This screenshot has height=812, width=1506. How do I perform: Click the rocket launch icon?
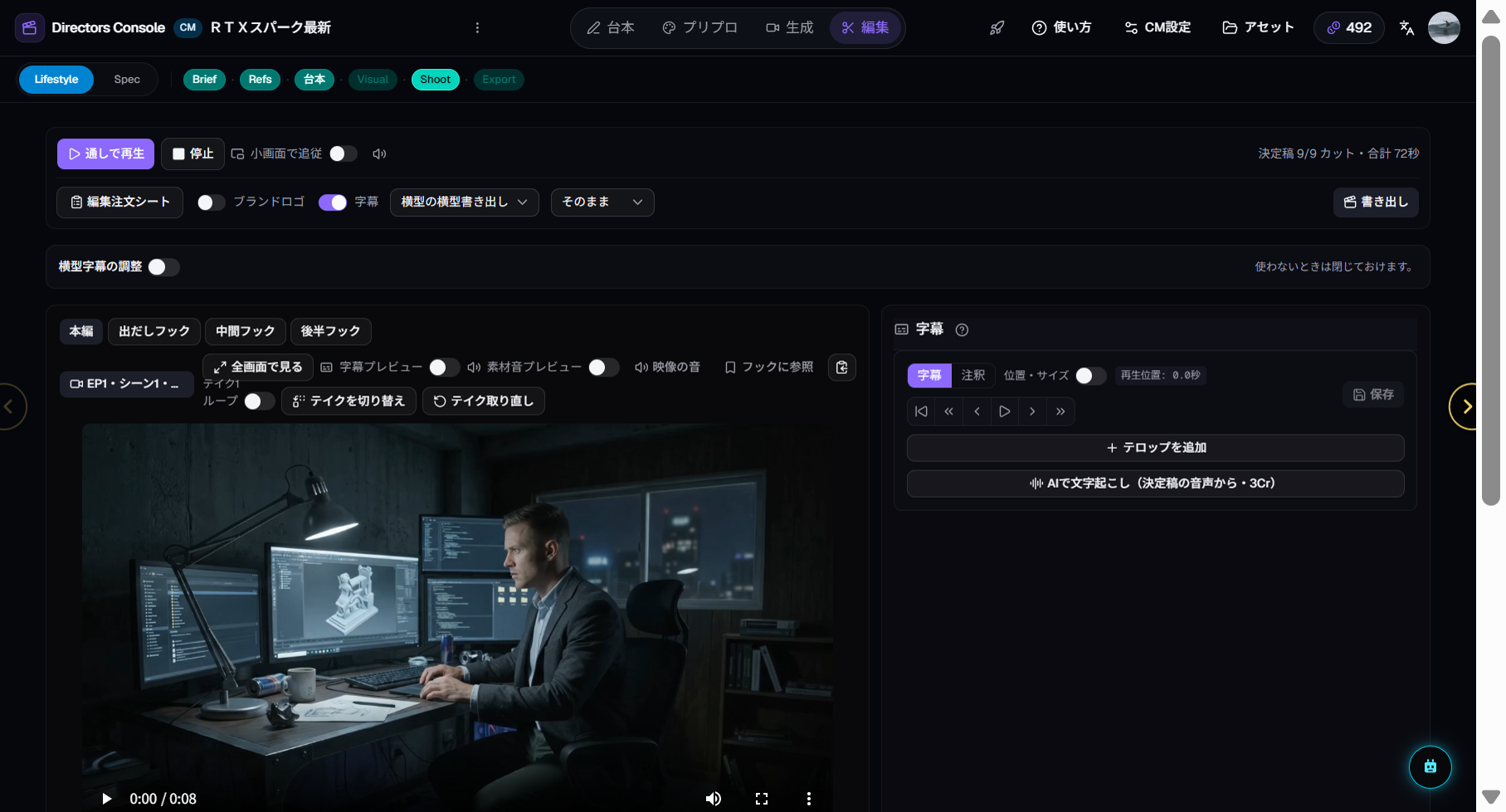tap(997, 27)
